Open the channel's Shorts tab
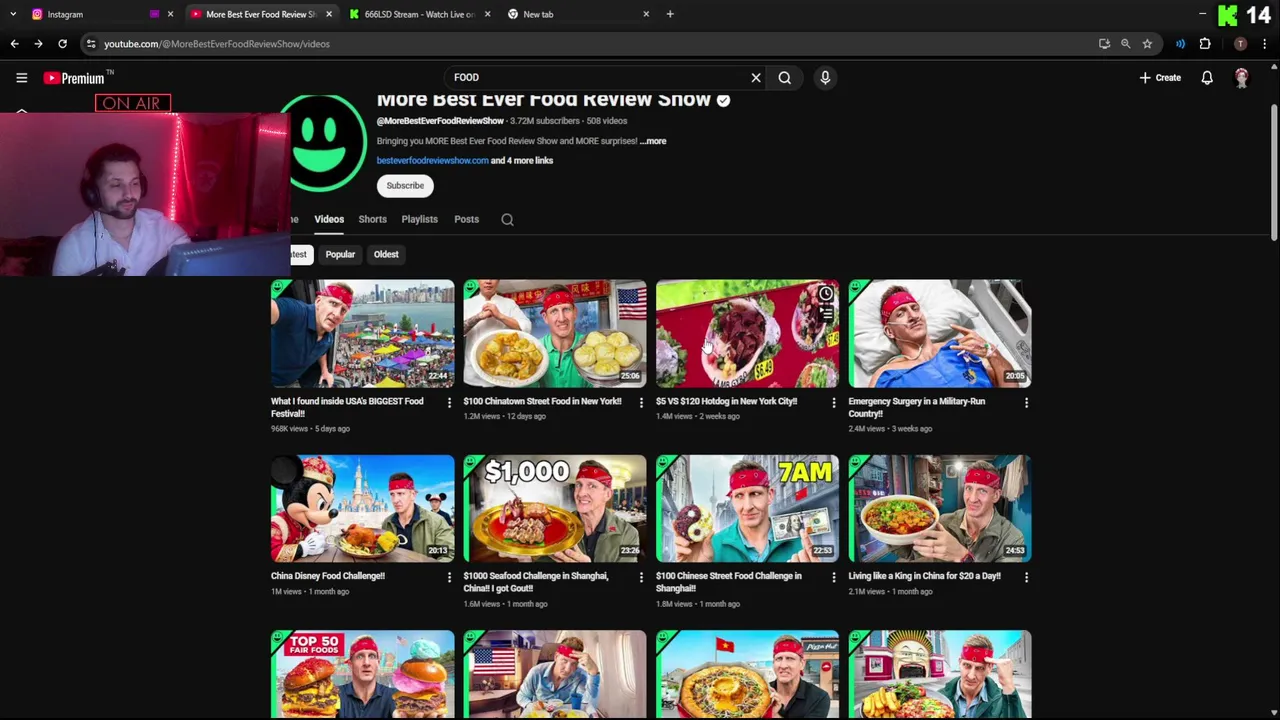 (372, 219)
